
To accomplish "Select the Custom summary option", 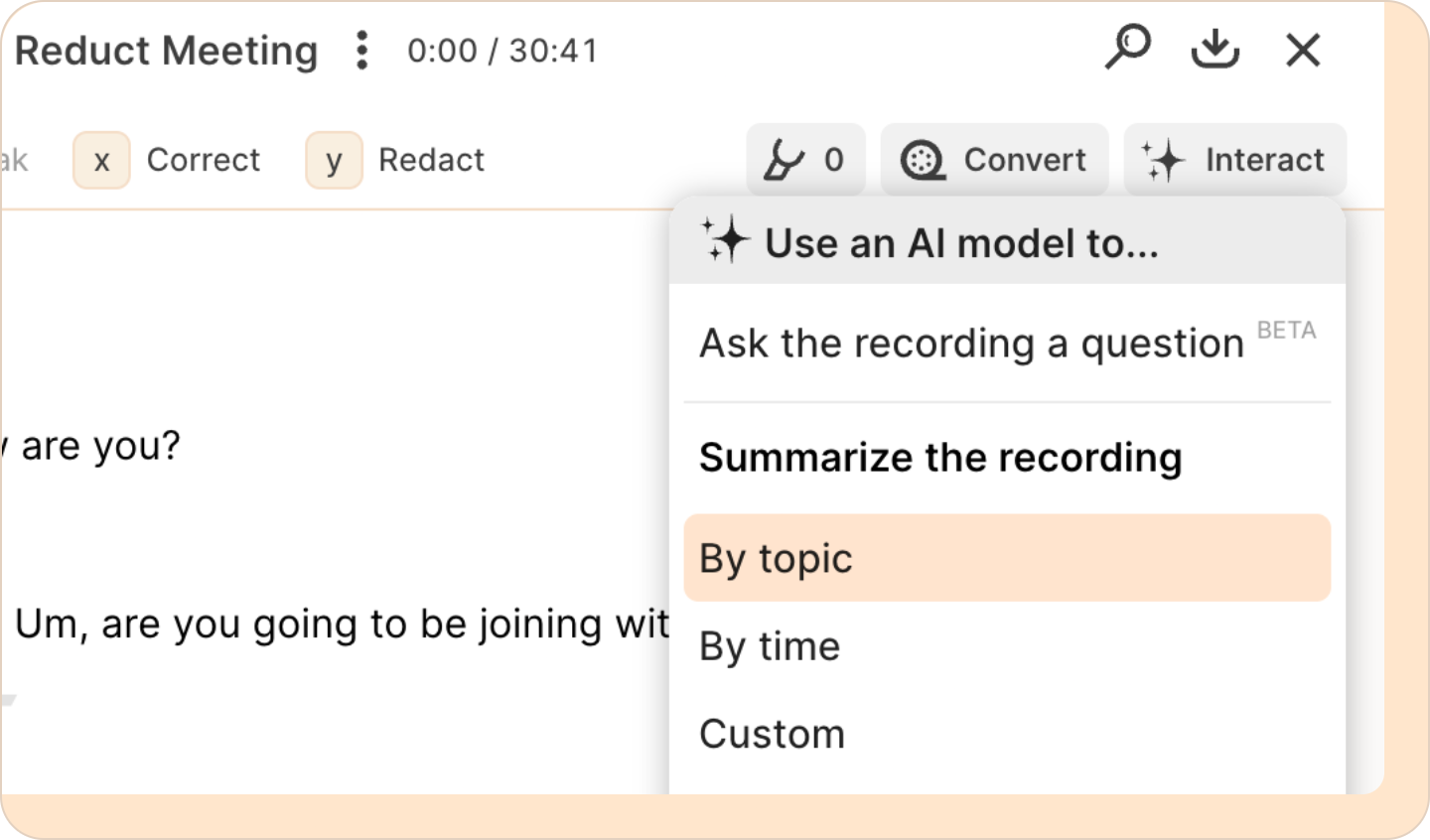I will click(1007, 734).
